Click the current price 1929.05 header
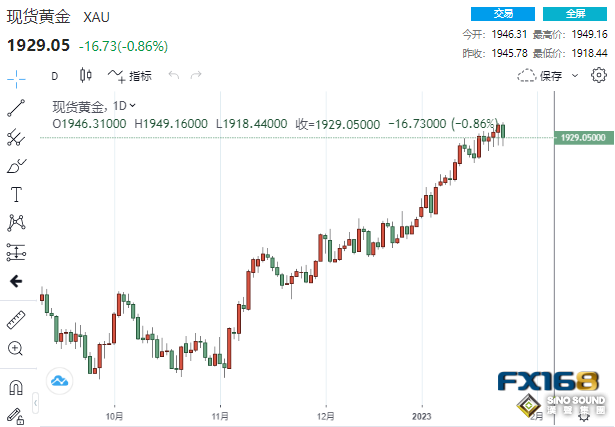 pos(38,45)
